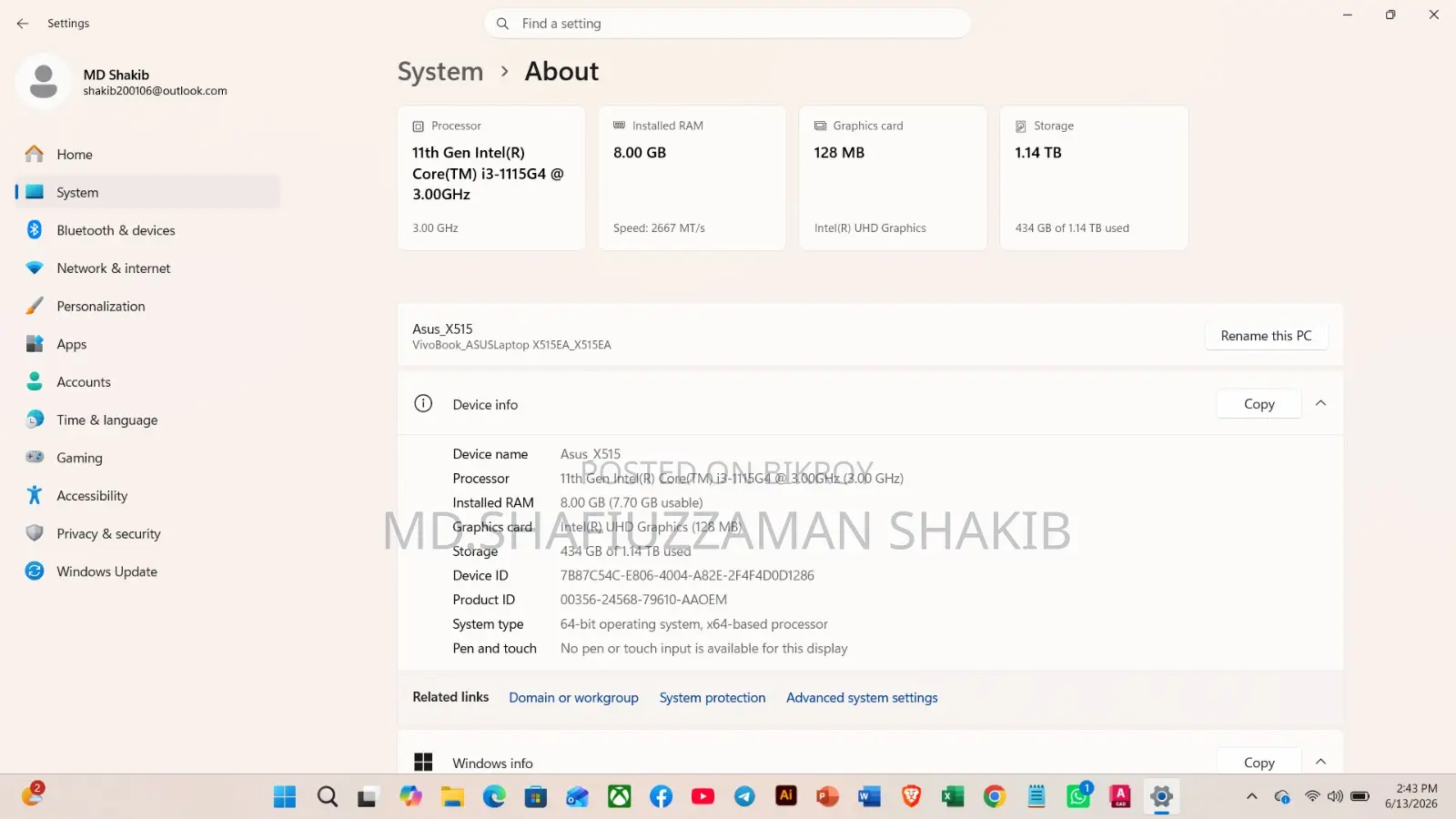Open Microsoft Store from the taskbar

pyautogui.click(x=536, y=797)
